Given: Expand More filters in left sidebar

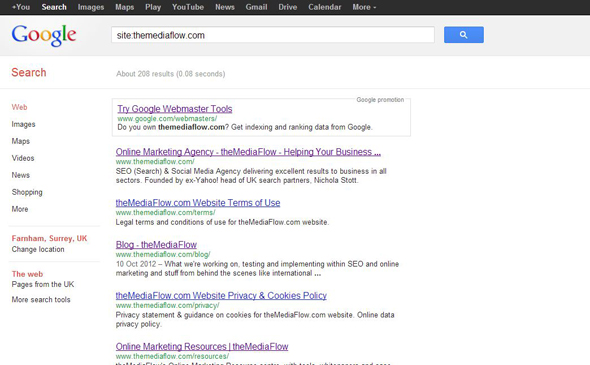Looking at the screenshot, I should 20,209.
